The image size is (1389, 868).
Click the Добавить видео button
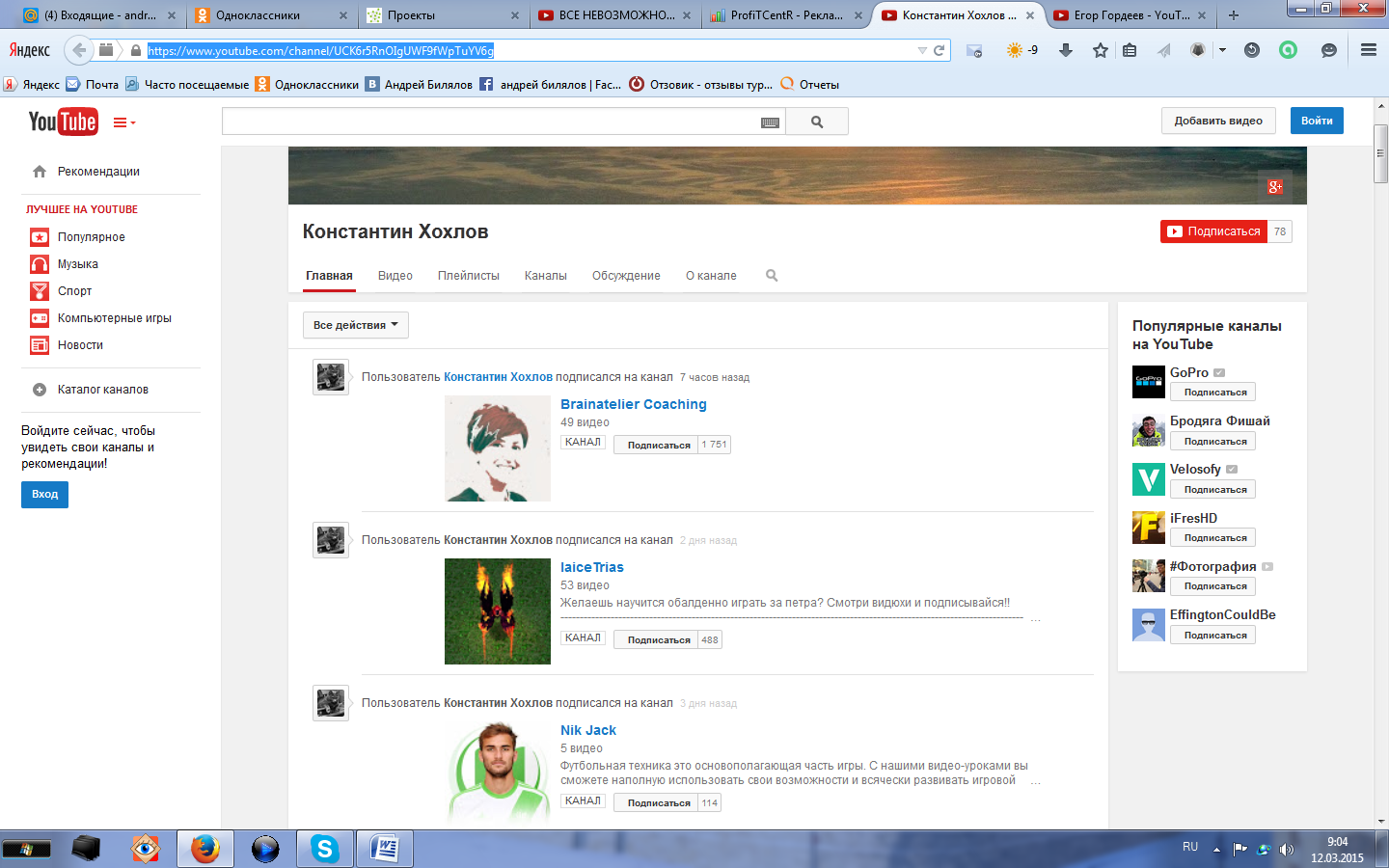pyautogui.click(x=1218, y=121)
